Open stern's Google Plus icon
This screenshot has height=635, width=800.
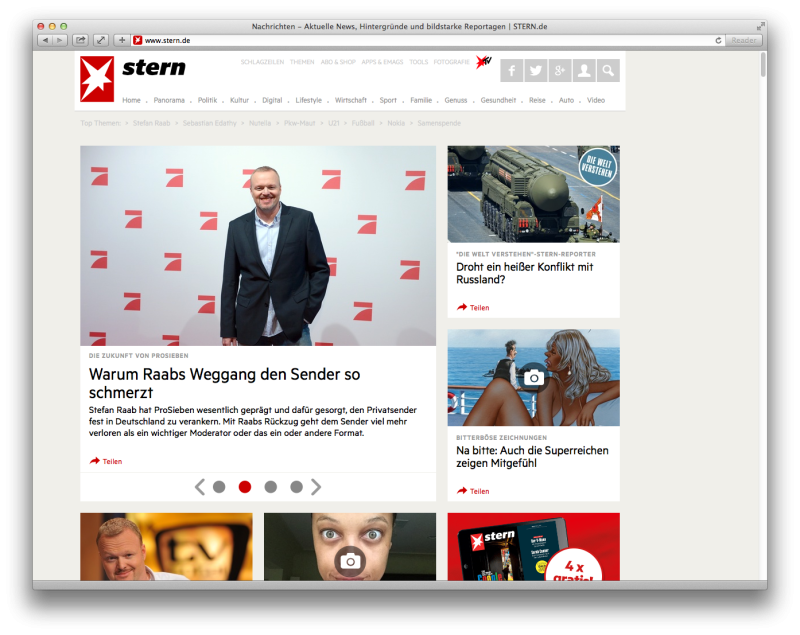pyautogui.click(x=560, y=70)
